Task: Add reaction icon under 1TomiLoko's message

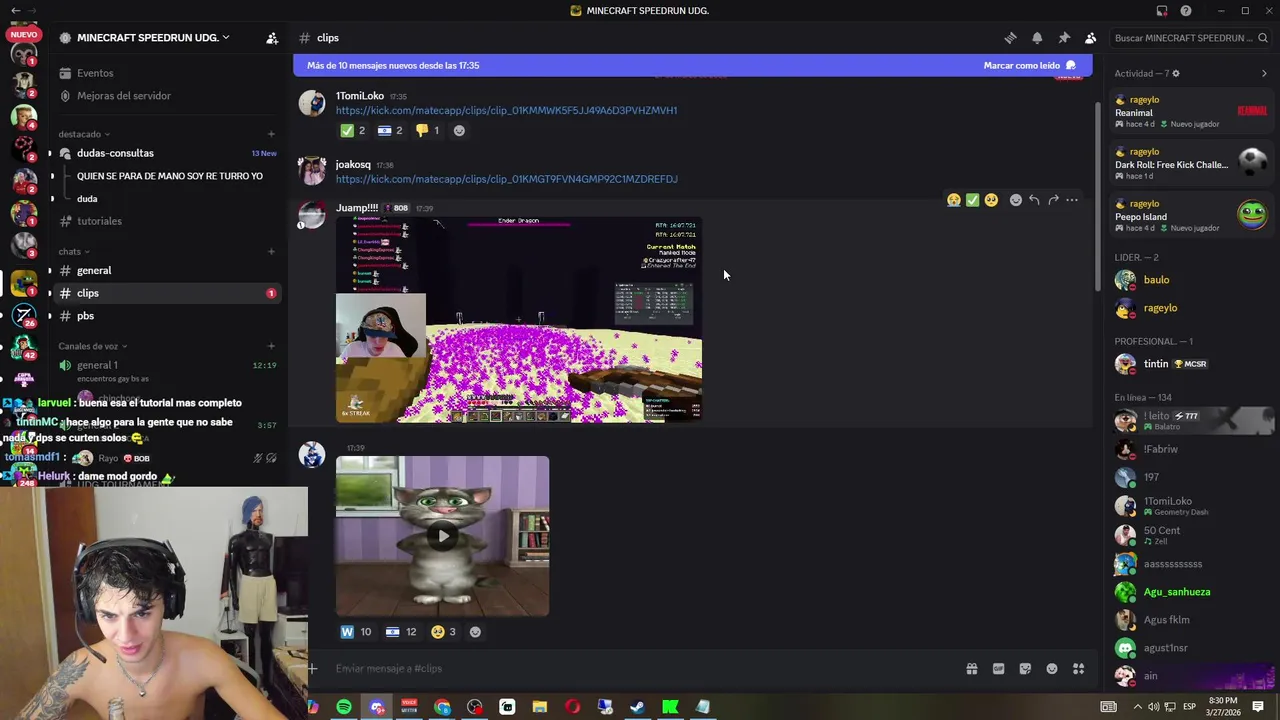Action: tap(459, 131)
